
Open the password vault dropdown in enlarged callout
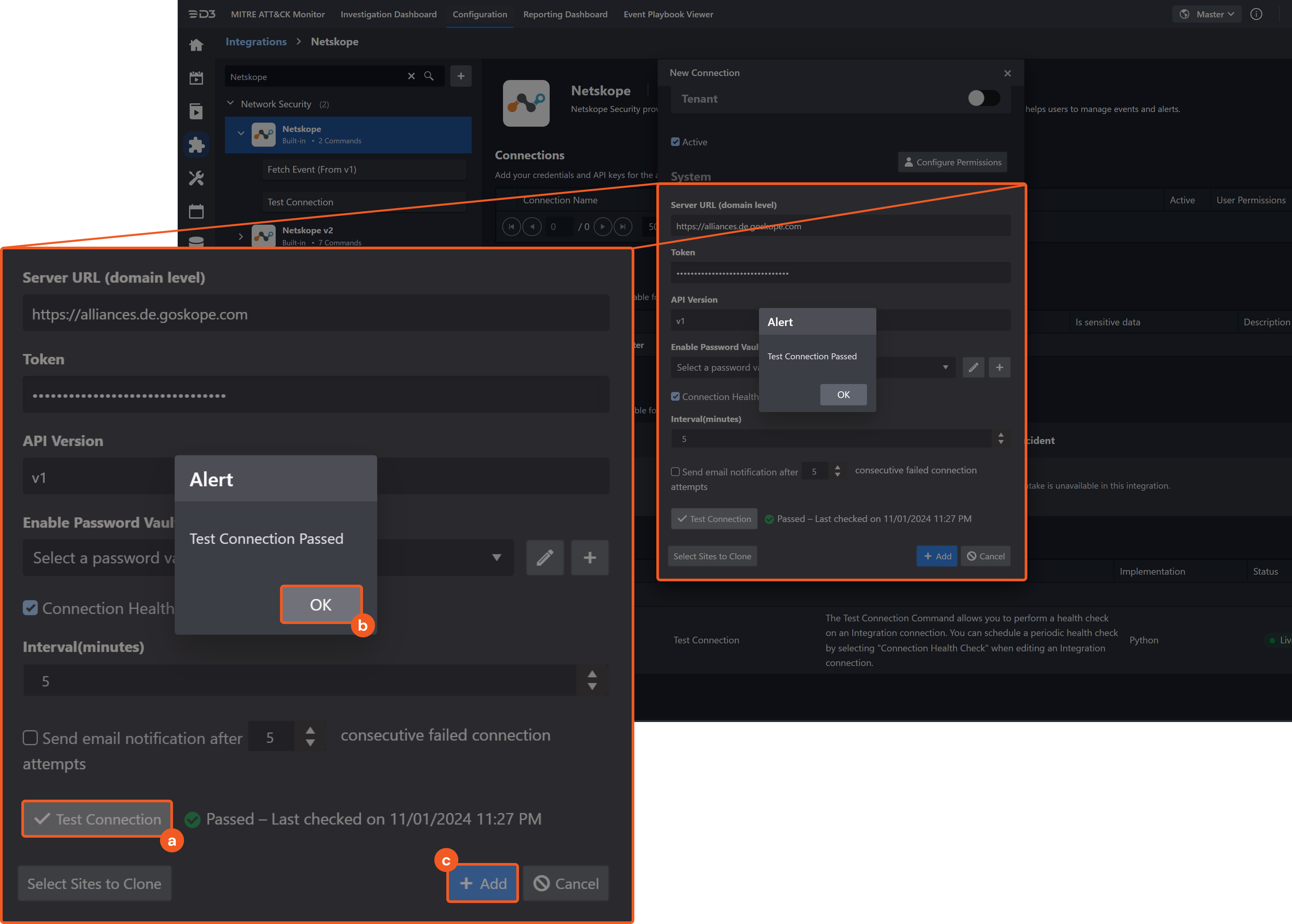(x=268, y=558)
